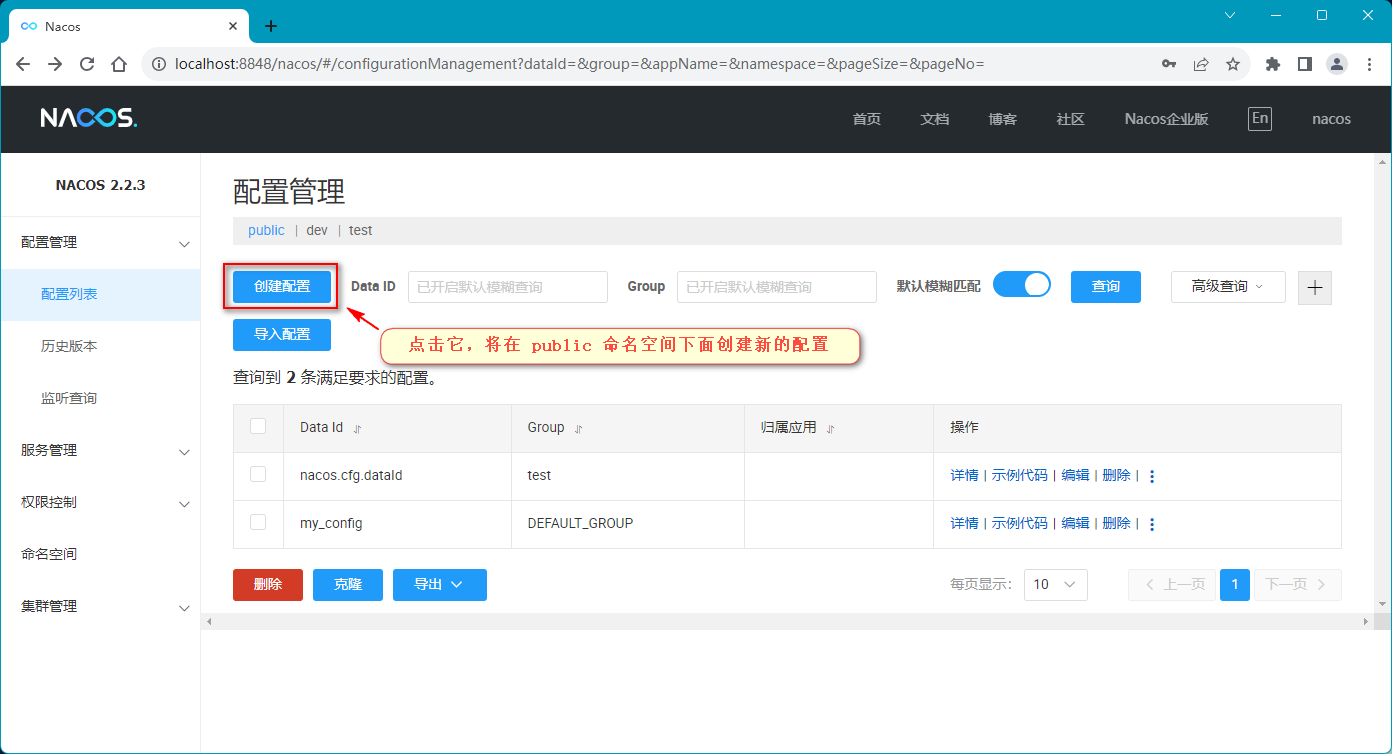Open browser profile avatar
Viewport: 1392px width, 754px height.
click(x=1337, y=64)
